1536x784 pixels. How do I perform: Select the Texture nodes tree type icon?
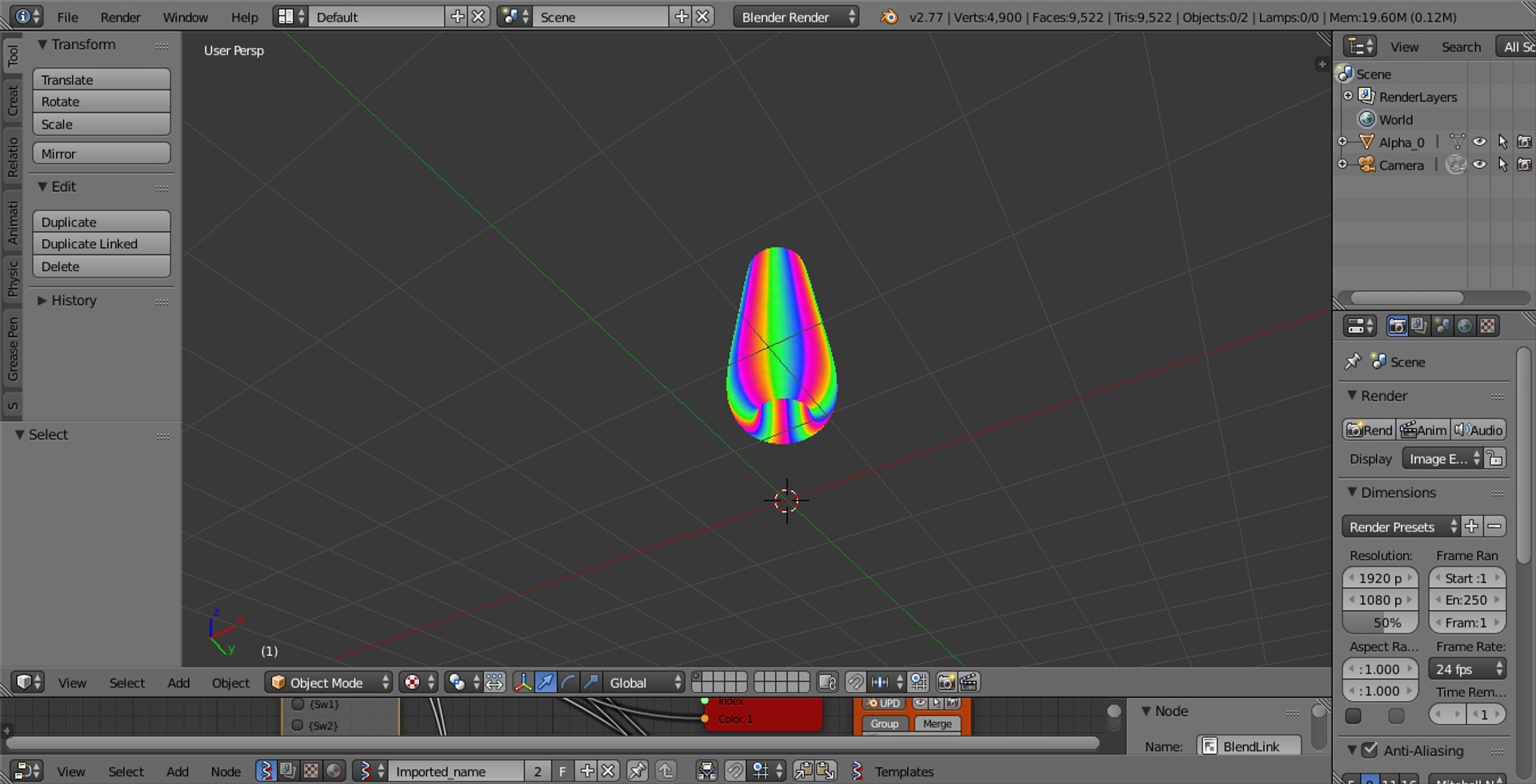coord(310,771)
